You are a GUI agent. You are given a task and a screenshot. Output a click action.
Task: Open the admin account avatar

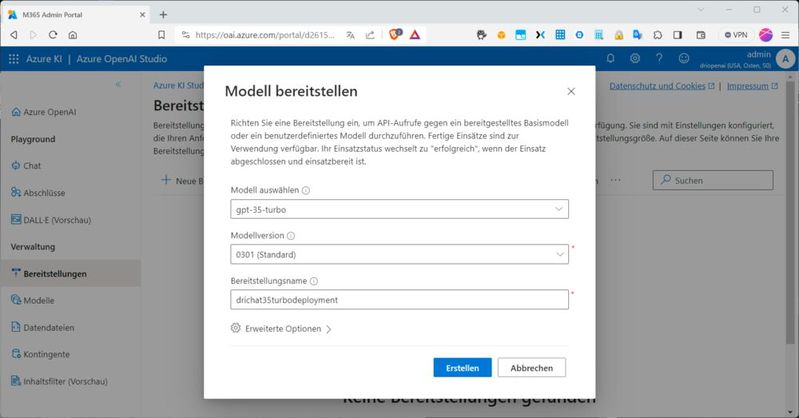(x=785, y=59)
